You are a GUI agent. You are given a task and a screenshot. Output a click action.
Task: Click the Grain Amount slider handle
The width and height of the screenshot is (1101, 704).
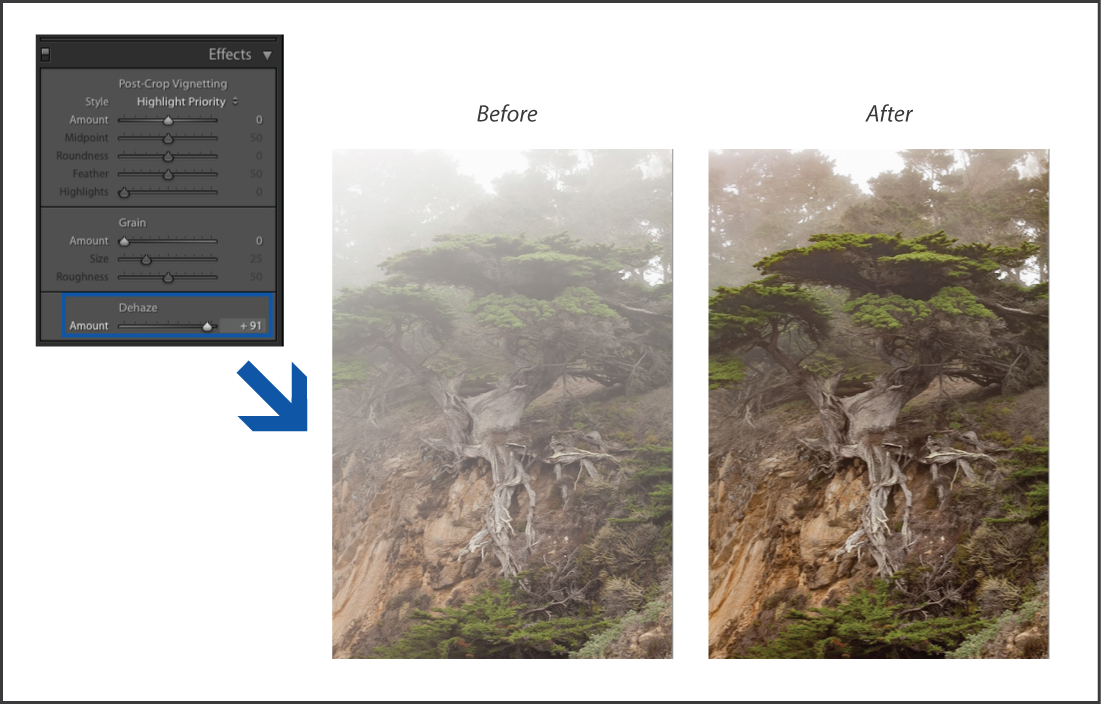(124, 241)
